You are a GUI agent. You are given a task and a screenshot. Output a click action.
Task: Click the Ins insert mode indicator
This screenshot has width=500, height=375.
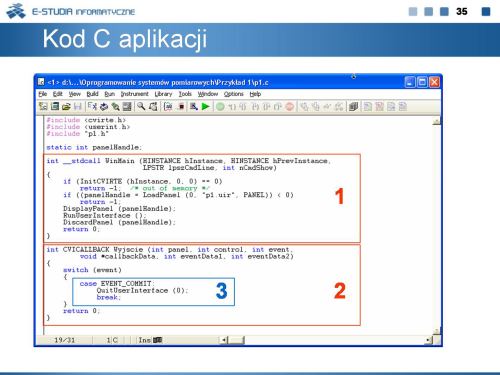coord(144,340)
